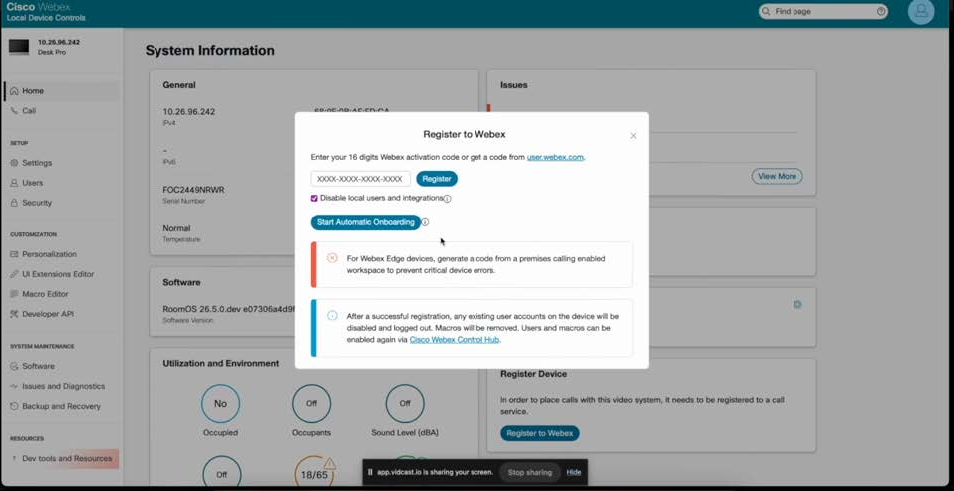Click the UI Extensions Editor pencil icon

click(x=15, y=274)
